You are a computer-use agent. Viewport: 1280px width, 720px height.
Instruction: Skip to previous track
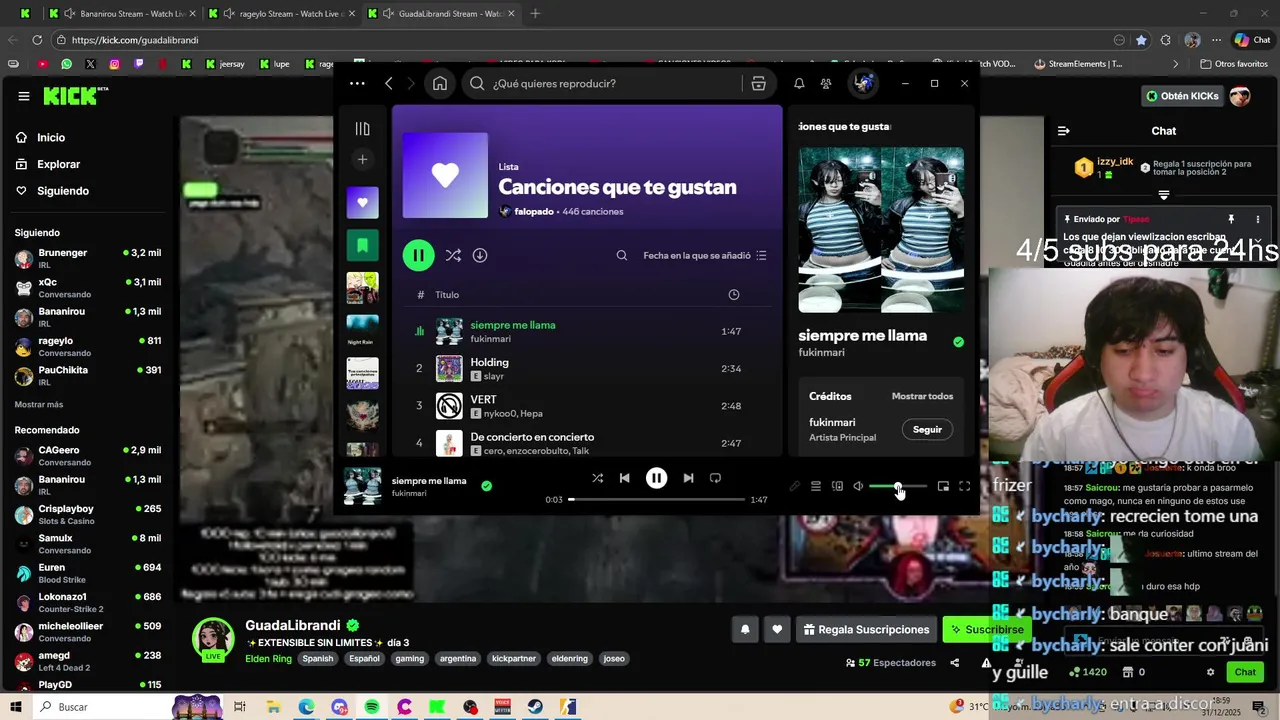pyautogui.click(x=624, y=478)
